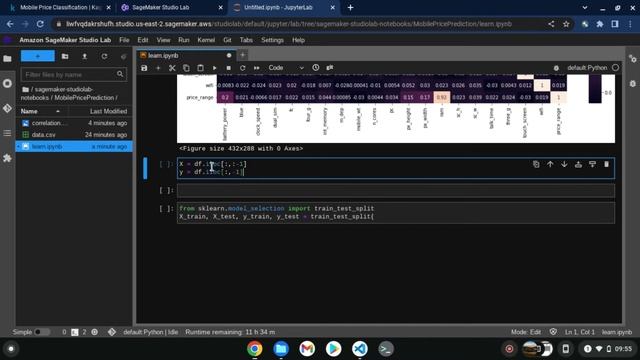
Task: Click the clock icon in the notebook toolbar
Action: (x=316, y=68)
